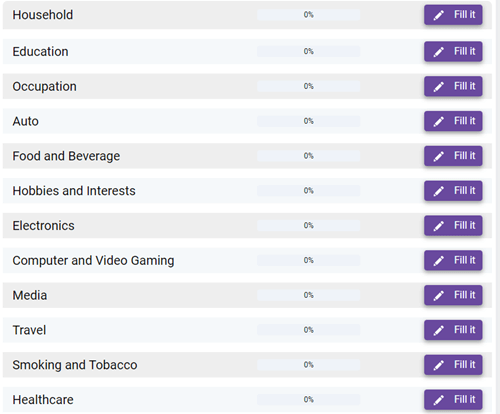
Task: Click the Smoking and Tobacco row label
Action: (75, 365)
